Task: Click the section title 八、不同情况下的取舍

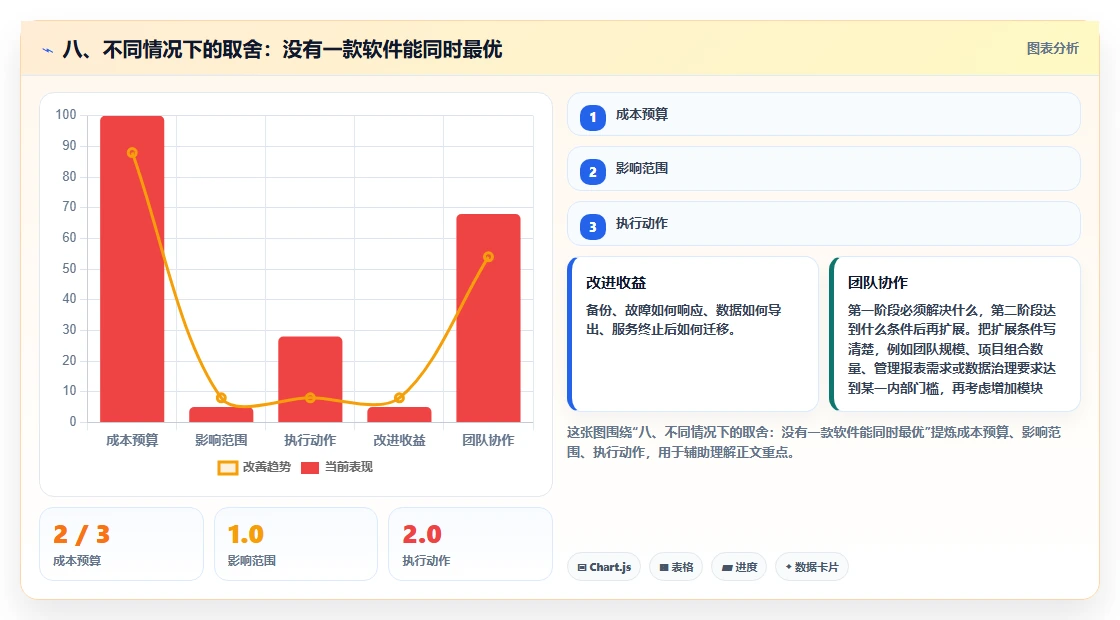Action: pyautogui.click(x=283, y=49)
